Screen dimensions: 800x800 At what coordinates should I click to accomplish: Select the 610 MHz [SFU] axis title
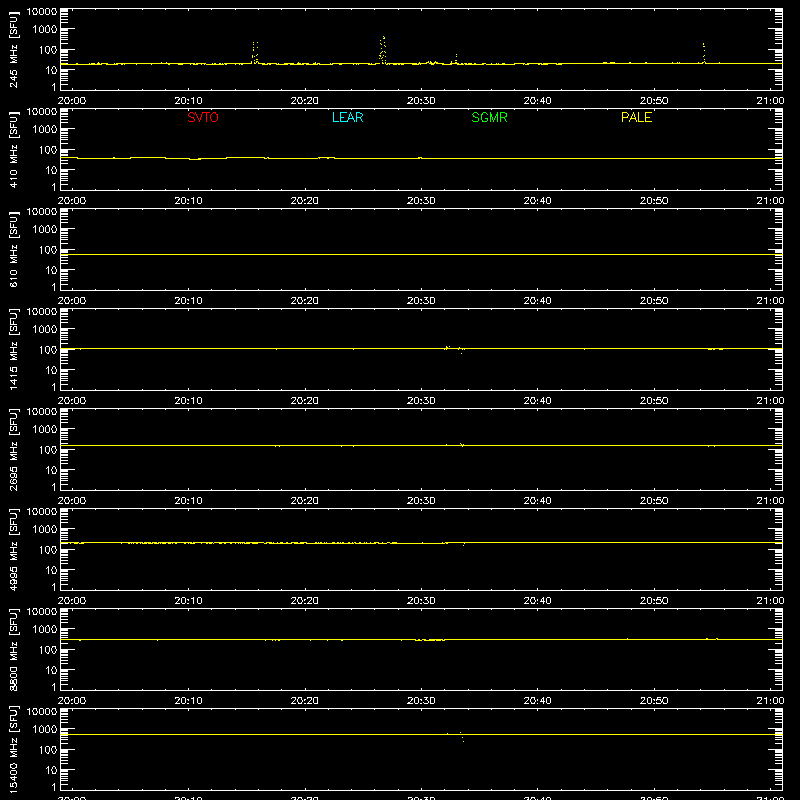tap(13, 249)
